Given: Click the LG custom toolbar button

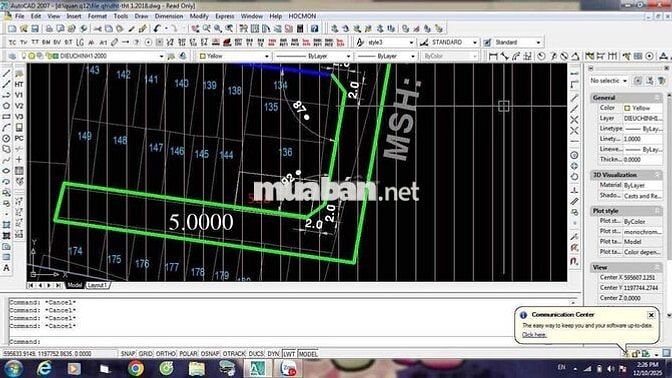Looking at the screenshot, I should pyautogui.click(x=80, y=42).
